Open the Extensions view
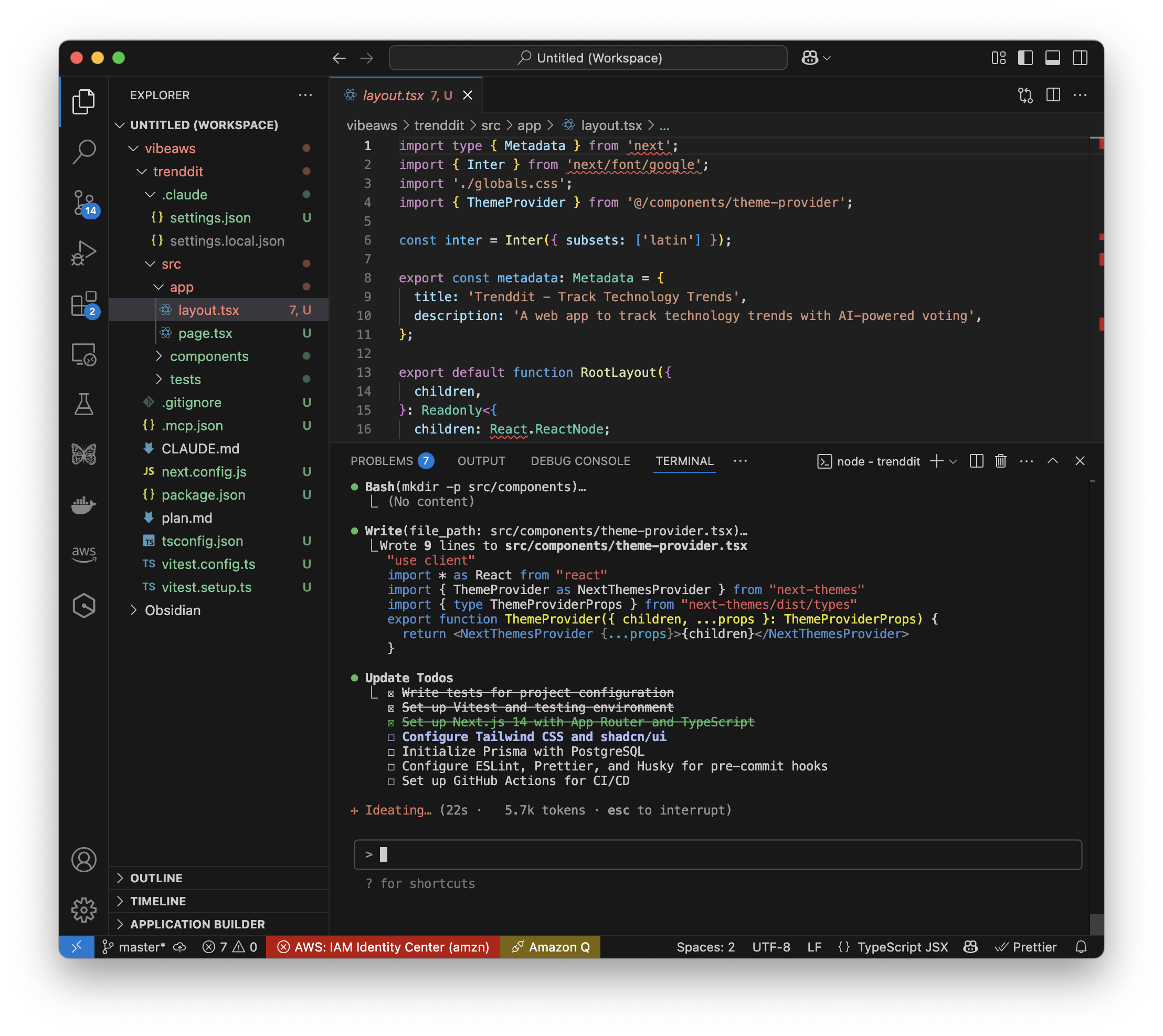The height and width of the screenshot is (1036, 1163). pos(83,303)
